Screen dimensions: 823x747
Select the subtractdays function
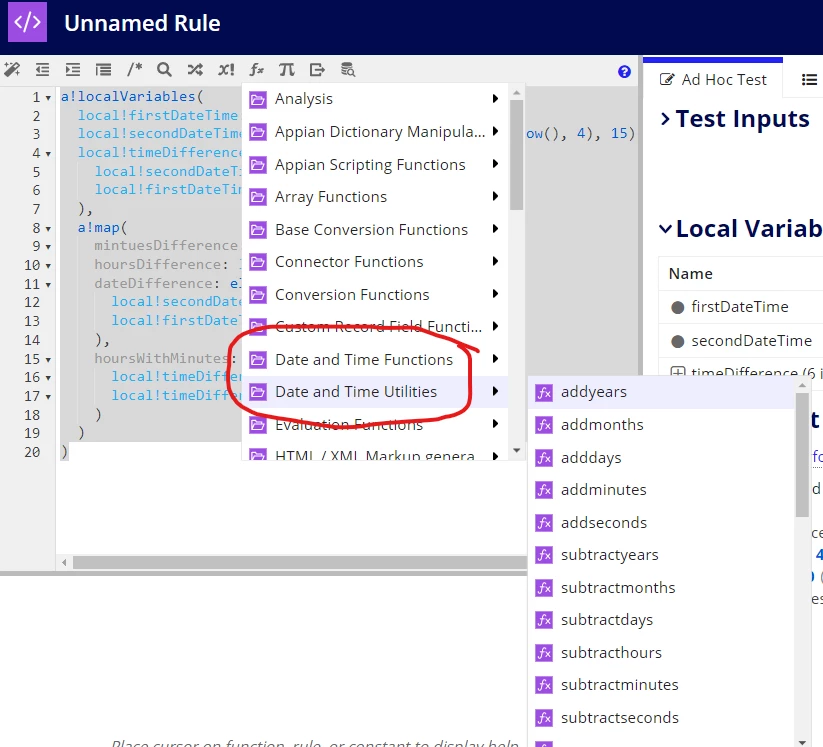[661, 620]
